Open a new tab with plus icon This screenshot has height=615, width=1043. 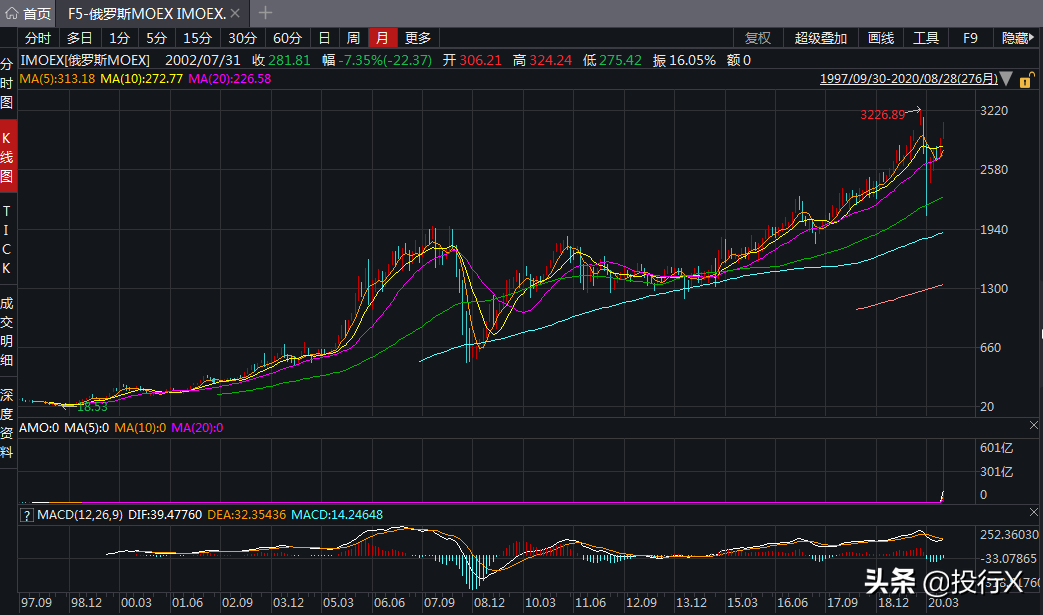tap(265, 13)
